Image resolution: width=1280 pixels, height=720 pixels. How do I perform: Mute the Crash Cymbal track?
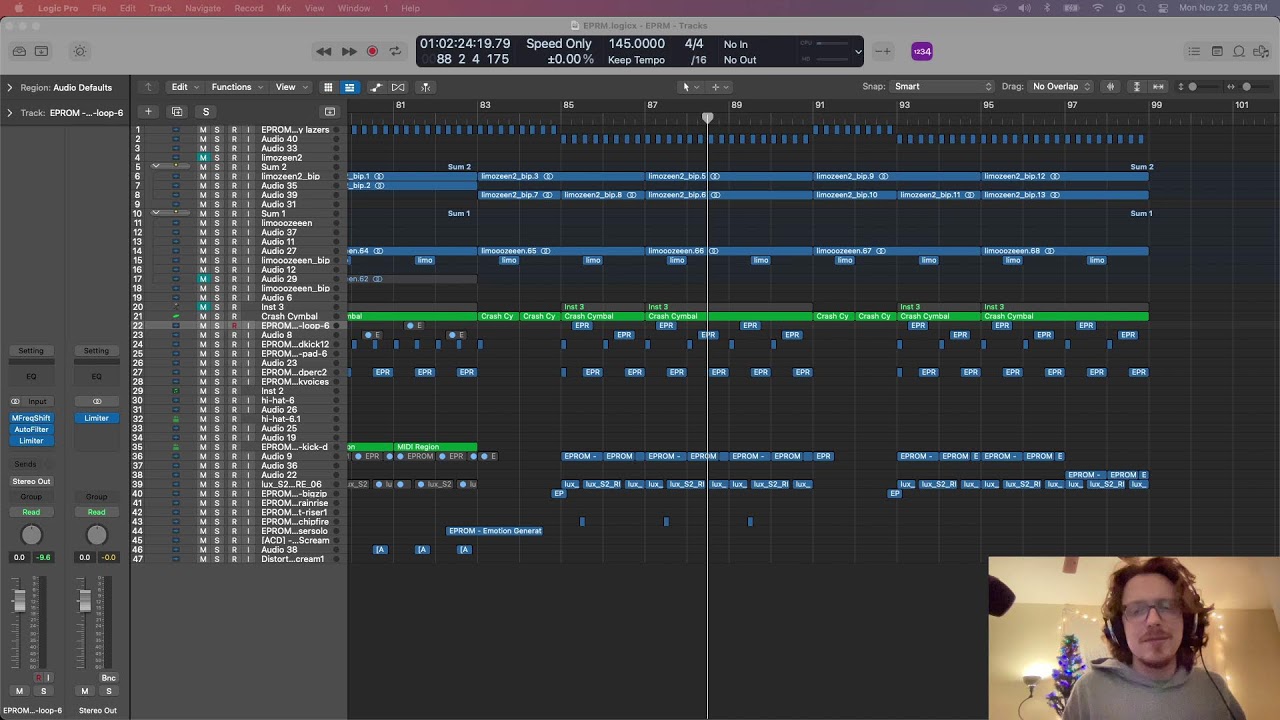203,316
